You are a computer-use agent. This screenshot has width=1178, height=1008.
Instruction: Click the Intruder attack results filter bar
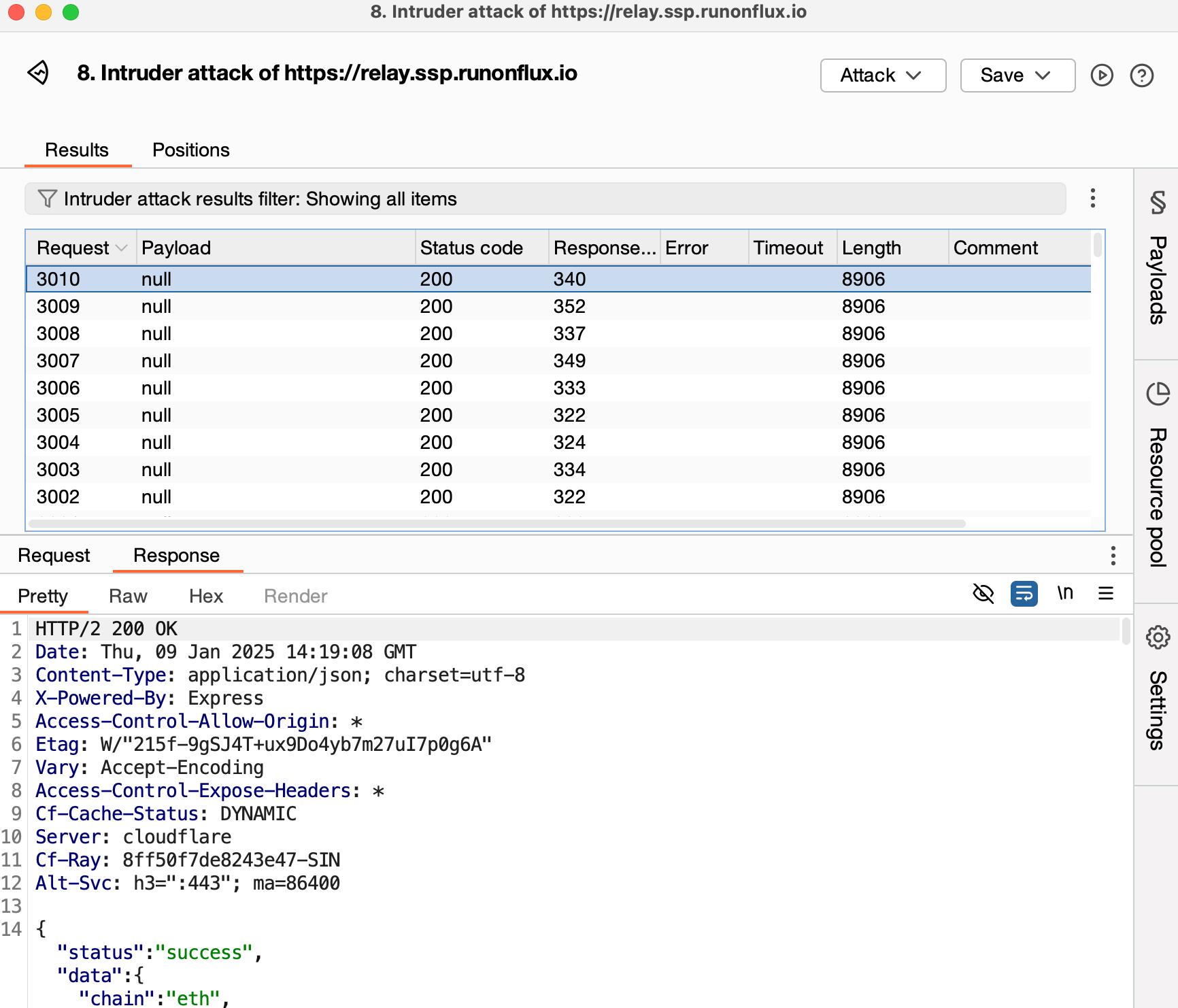pyautogui.click(x=545, y=199)
